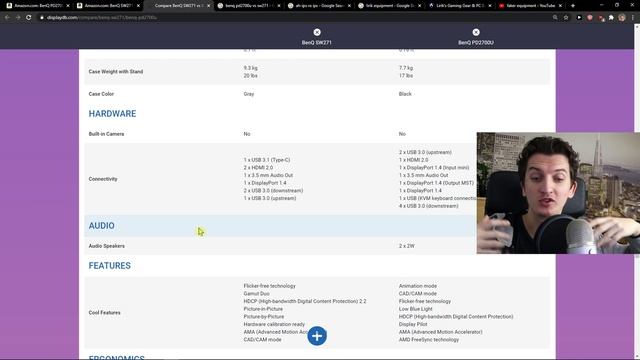The image size is (640, 360).
Task: Click the blue plus add-display button
Action: coord(317,336)
